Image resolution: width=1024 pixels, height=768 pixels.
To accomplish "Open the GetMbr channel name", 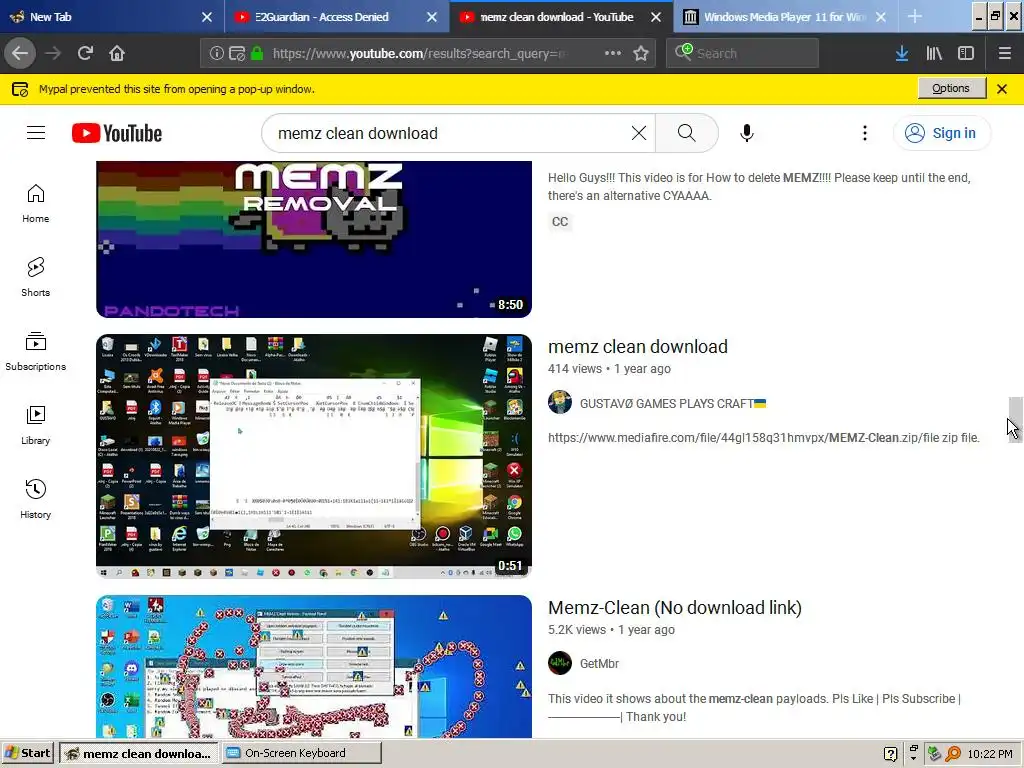I will pyautogui.click(x=599, y=664).
